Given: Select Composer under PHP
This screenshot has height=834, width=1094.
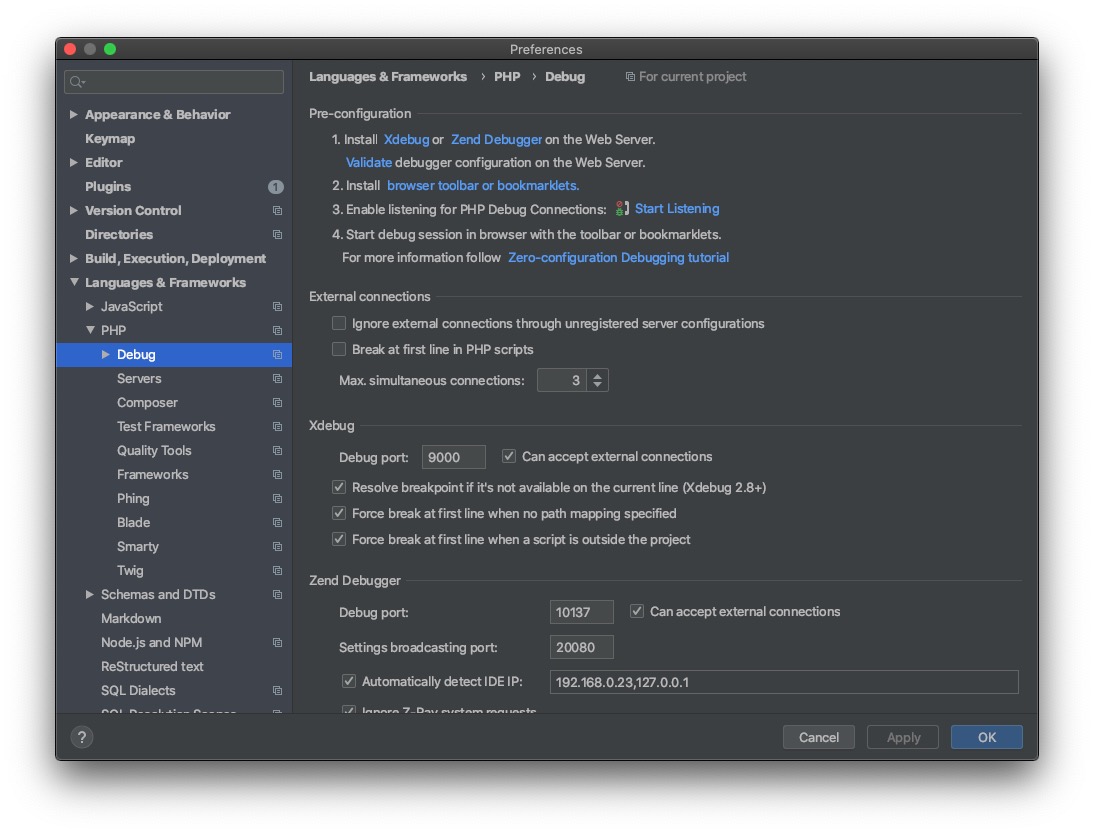Looking at the screenshot, I should click(x=147, y=403).
